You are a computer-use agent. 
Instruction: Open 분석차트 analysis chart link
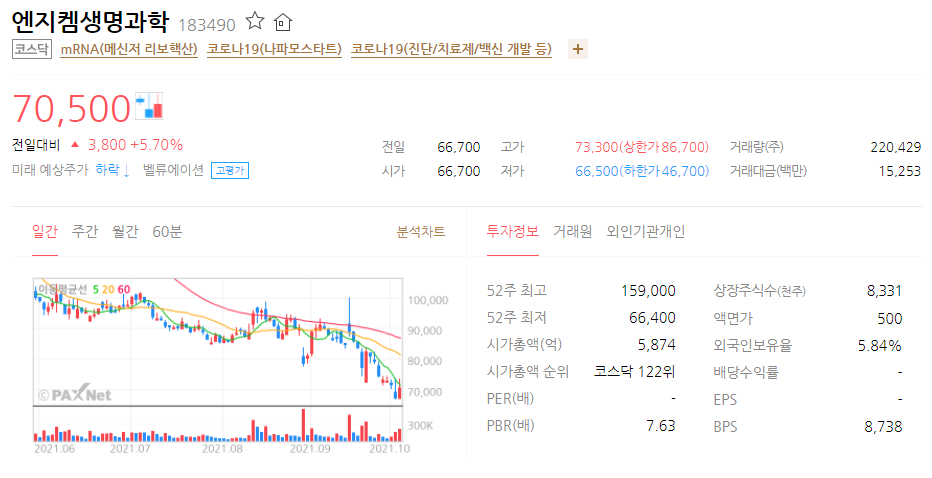pos(421,231)
